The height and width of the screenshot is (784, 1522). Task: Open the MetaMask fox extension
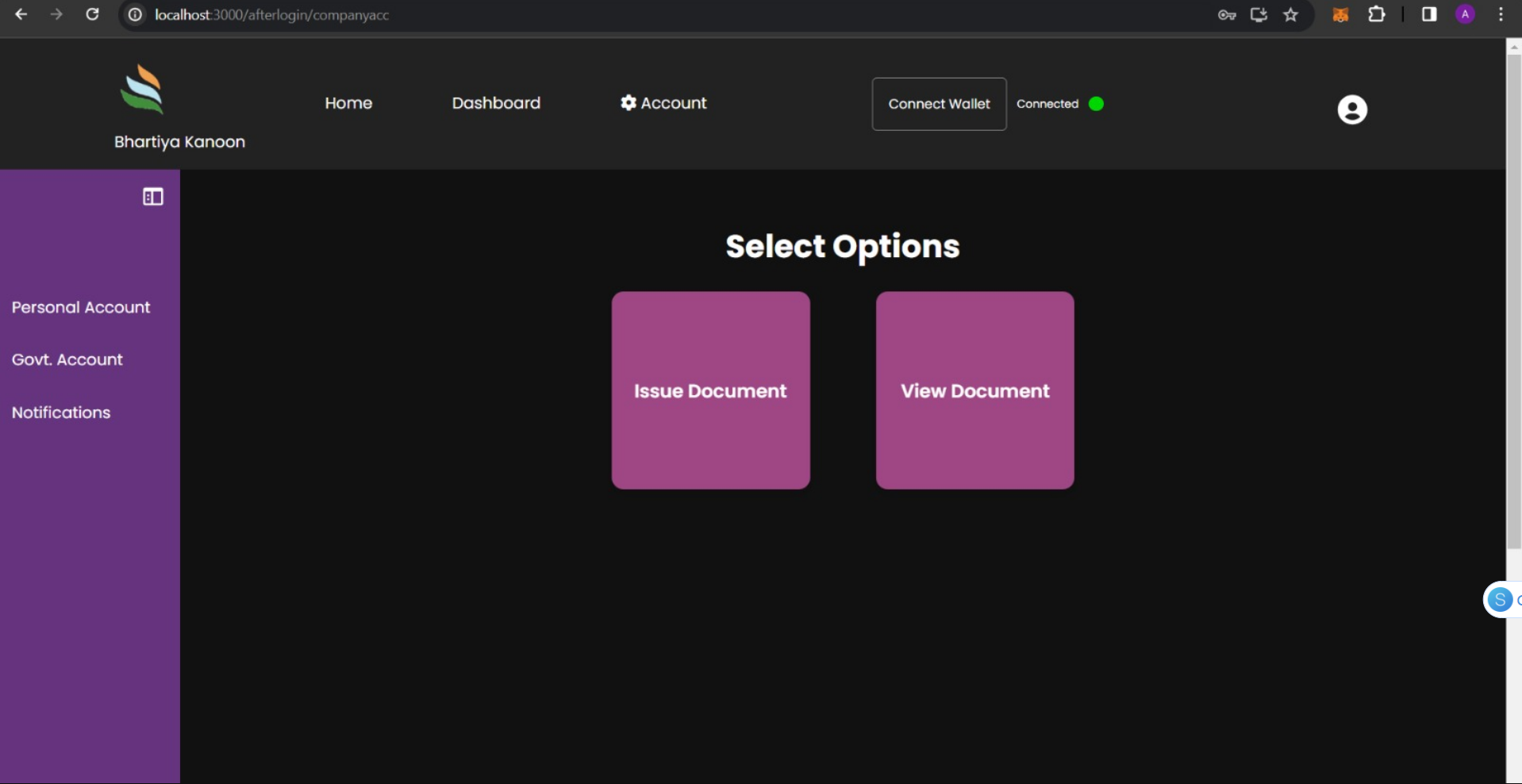tap(1340, 14)
